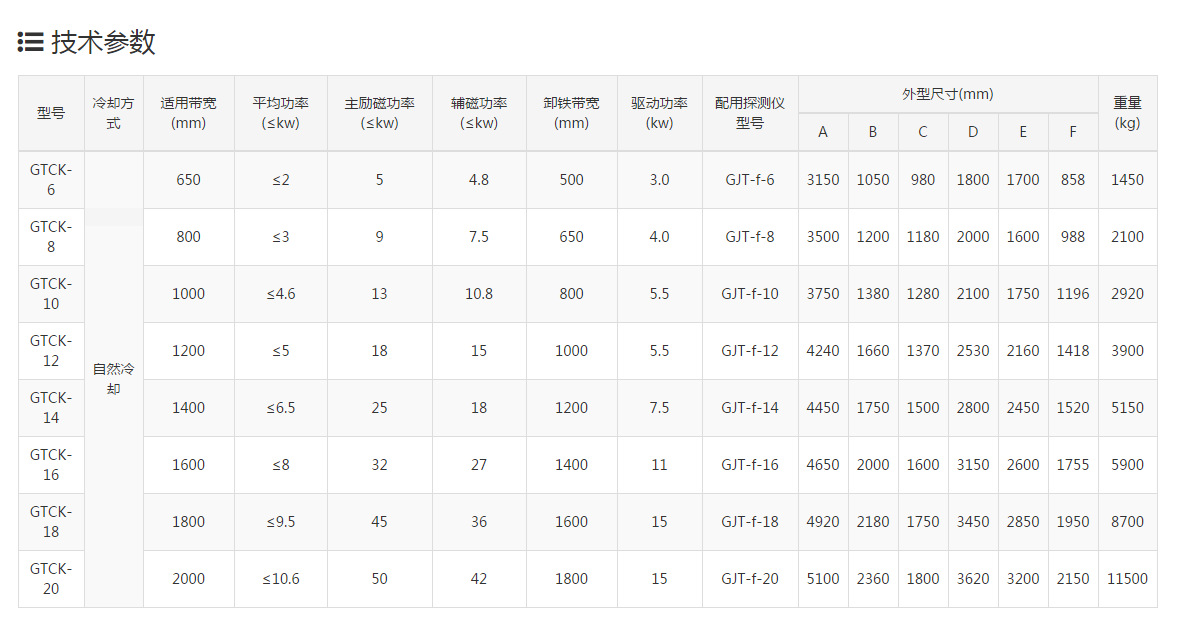The image size is (1191, 637).
Task: Click the GTCK-6 model cell
Action: 51,180
